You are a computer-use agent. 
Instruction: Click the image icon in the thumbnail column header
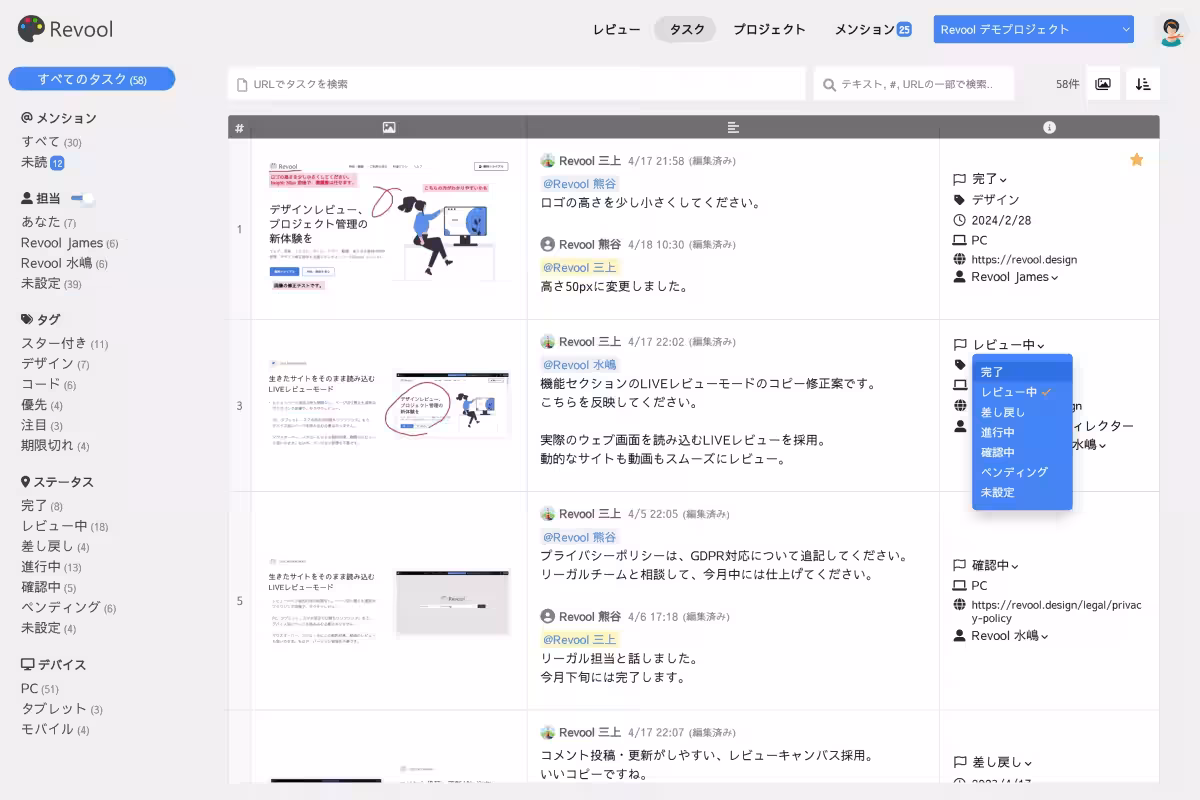[388, 127]
